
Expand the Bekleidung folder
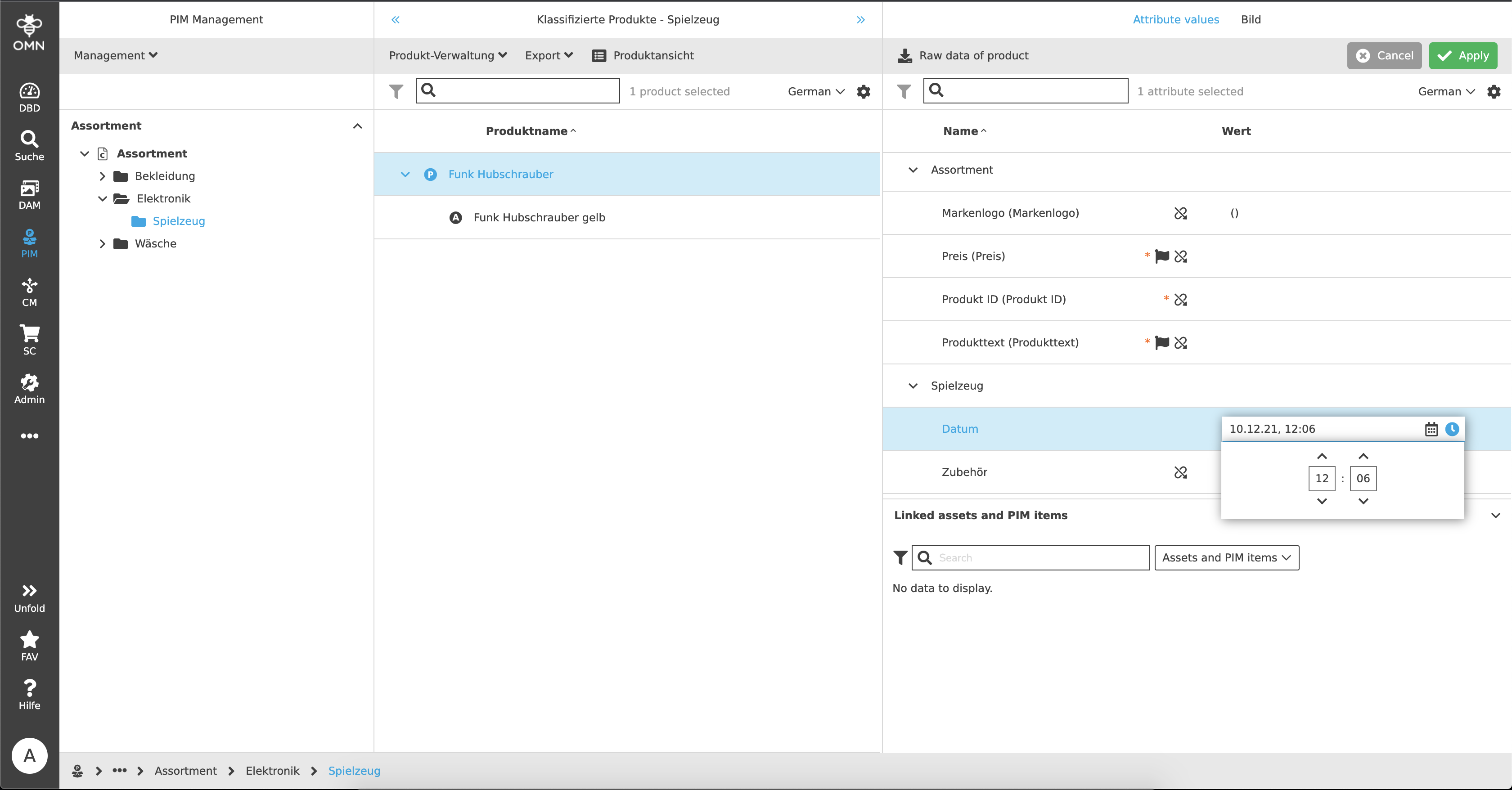click(x=102, y=176)
